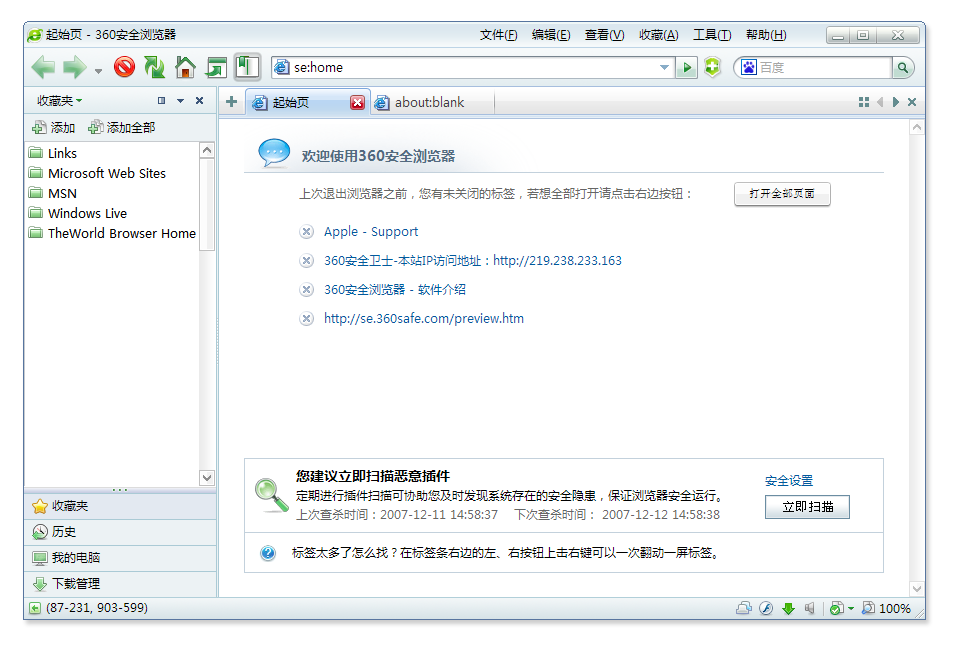960x650 pixels.
Task: Toggle the favorites sidebar panel button
Action: (x=247, y=67)
